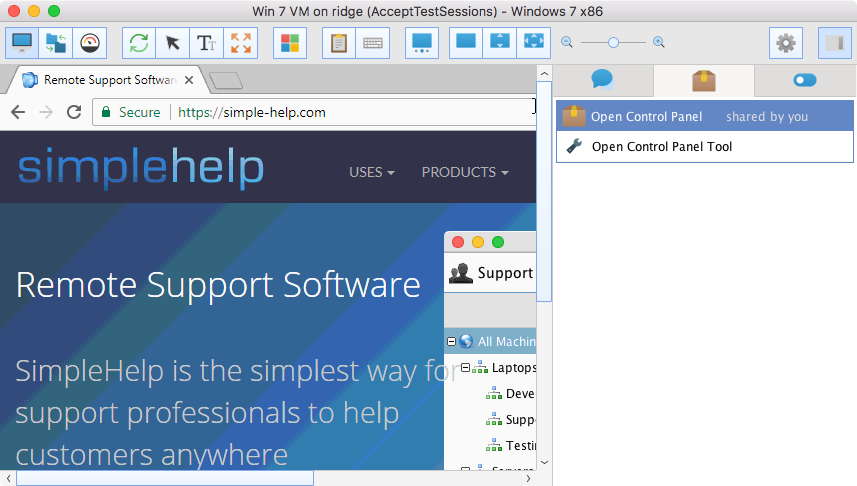Click the vertical scrollbar thumb
857x486 pixels.
[x=544, y=191]
